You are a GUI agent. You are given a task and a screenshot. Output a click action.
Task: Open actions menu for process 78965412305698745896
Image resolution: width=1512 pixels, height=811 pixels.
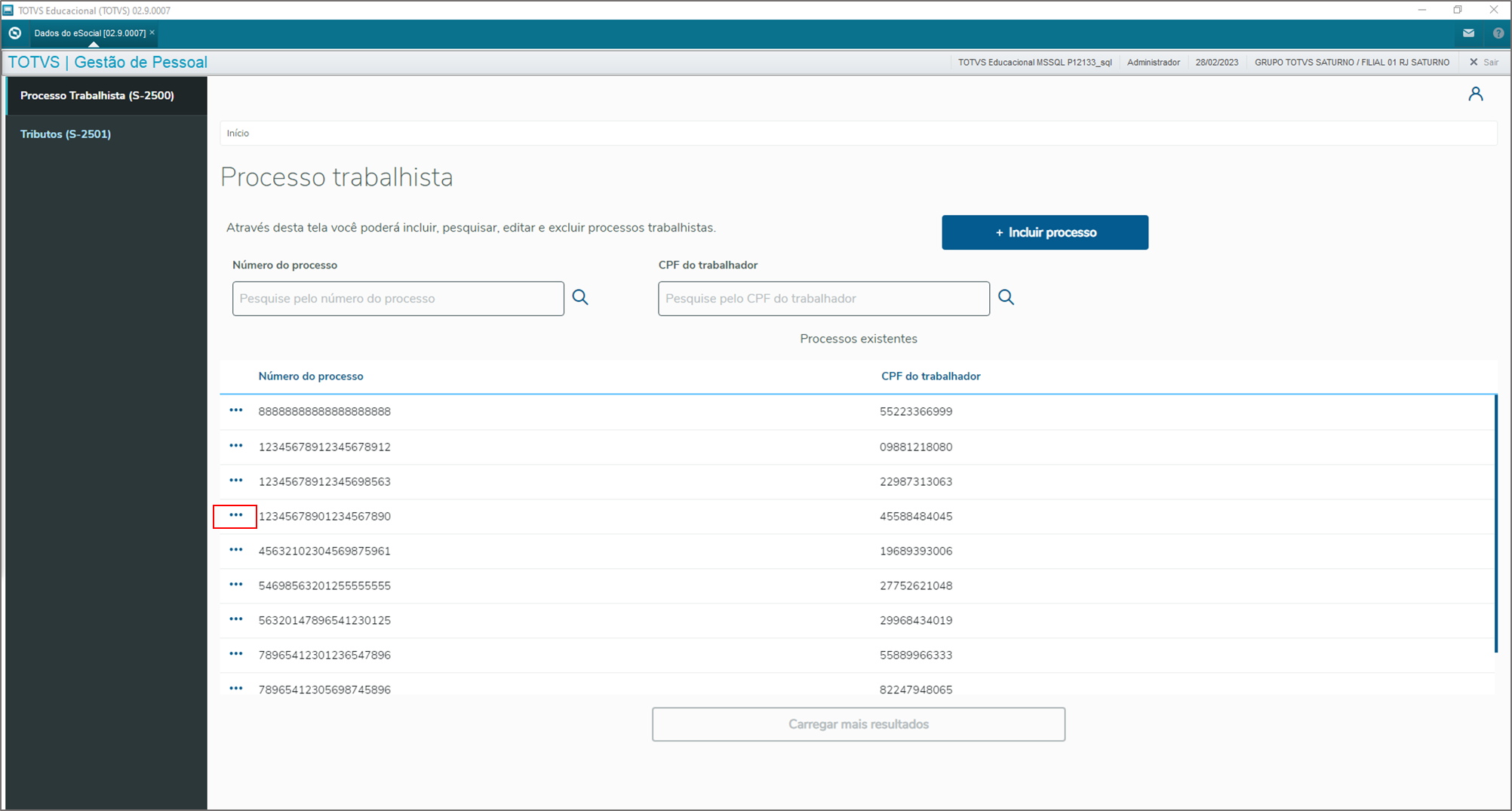236,689
